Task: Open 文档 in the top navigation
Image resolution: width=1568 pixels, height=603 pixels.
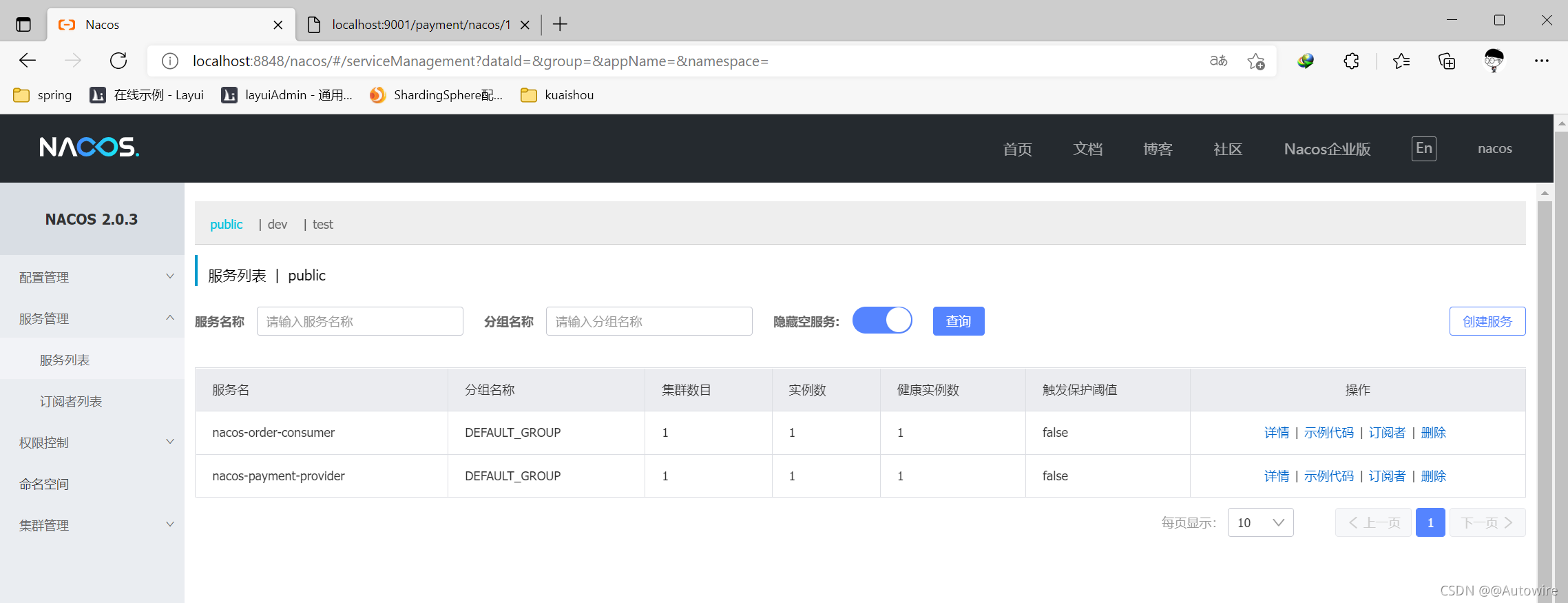Action: tap(1087, 149)
